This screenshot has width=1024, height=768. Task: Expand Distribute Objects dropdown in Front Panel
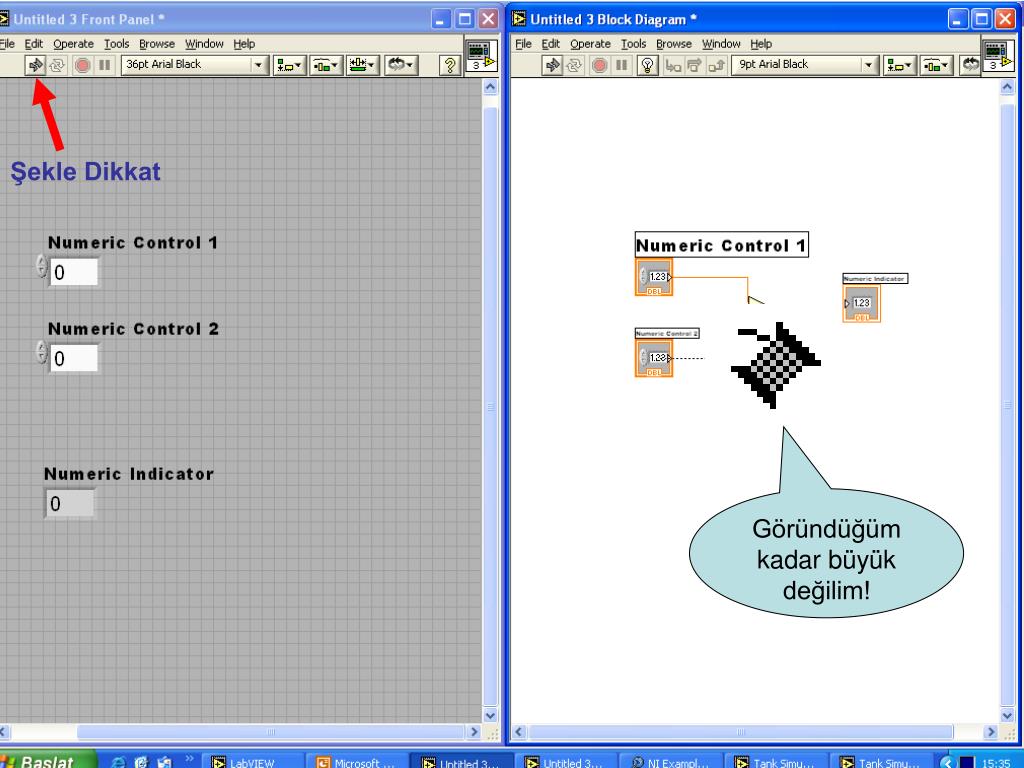pos(325,65)
